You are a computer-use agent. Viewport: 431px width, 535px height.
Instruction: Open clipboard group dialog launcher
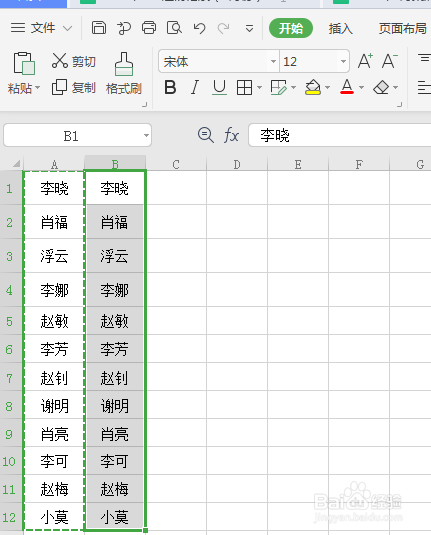145,104
